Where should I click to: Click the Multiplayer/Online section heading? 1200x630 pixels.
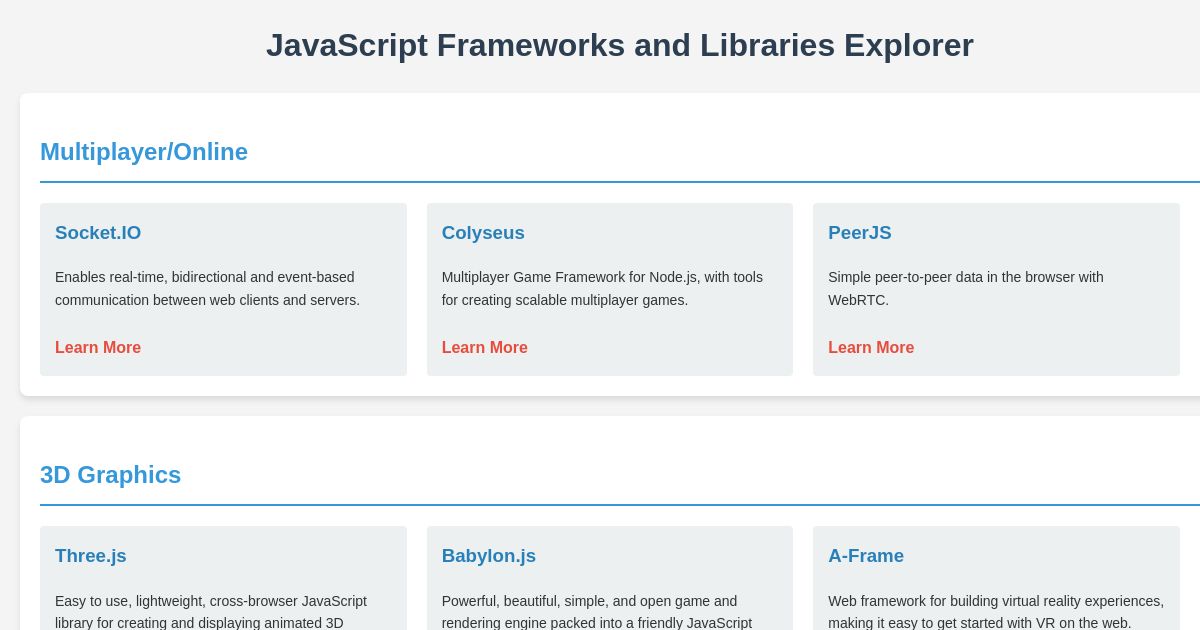point(144,152)
